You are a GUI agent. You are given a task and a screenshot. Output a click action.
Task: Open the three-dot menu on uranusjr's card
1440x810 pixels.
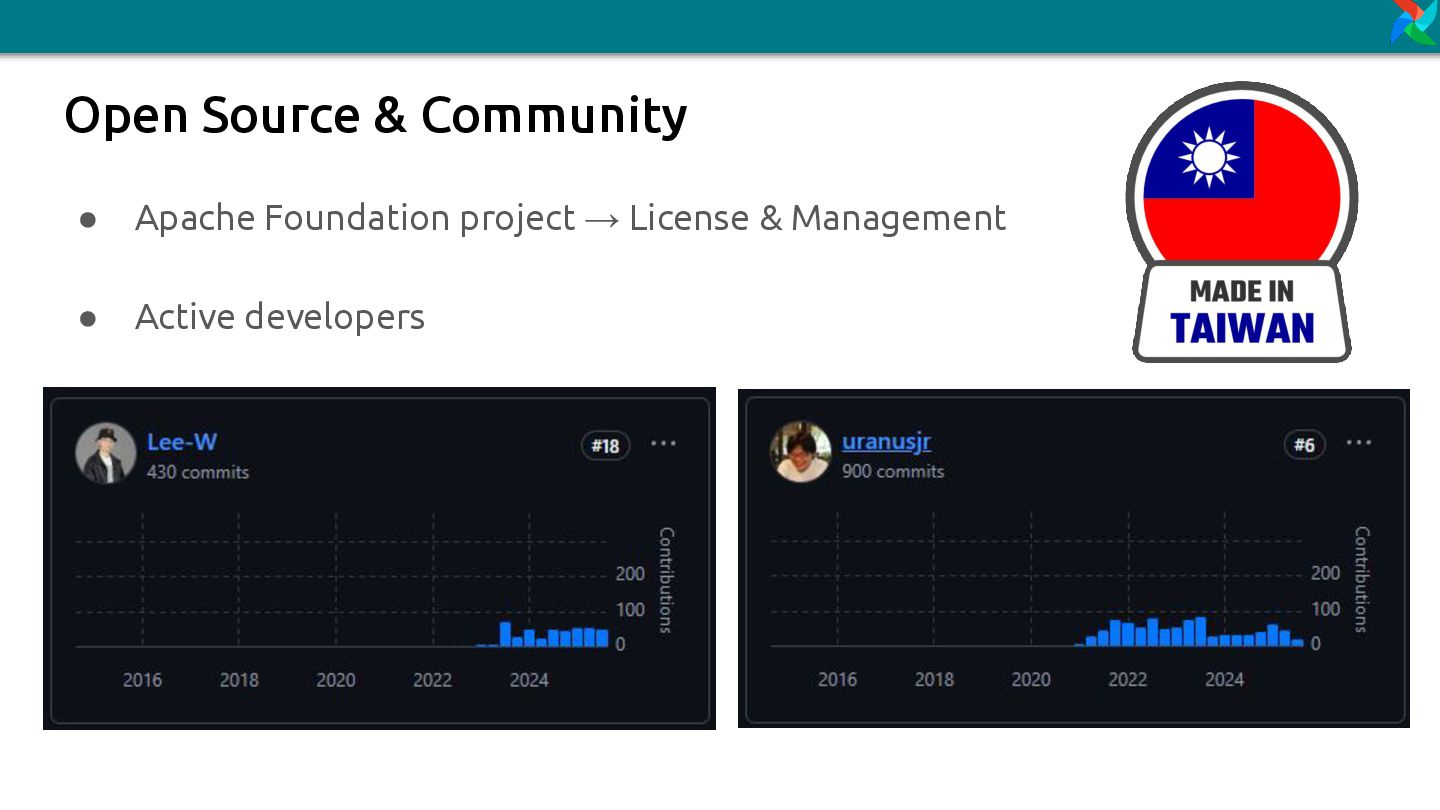(1358, 443)
